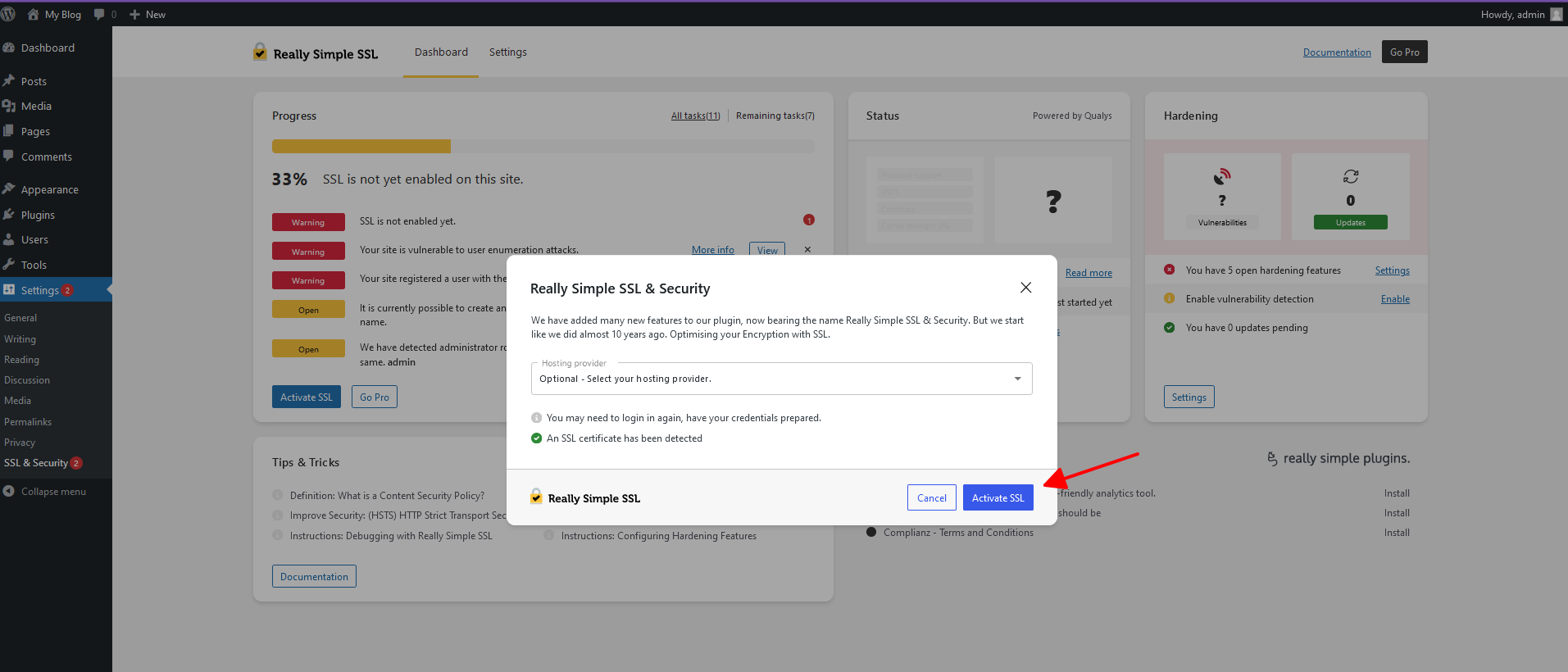
Task: Click Activate SSL in the dialog
Action: click(998, 497)
